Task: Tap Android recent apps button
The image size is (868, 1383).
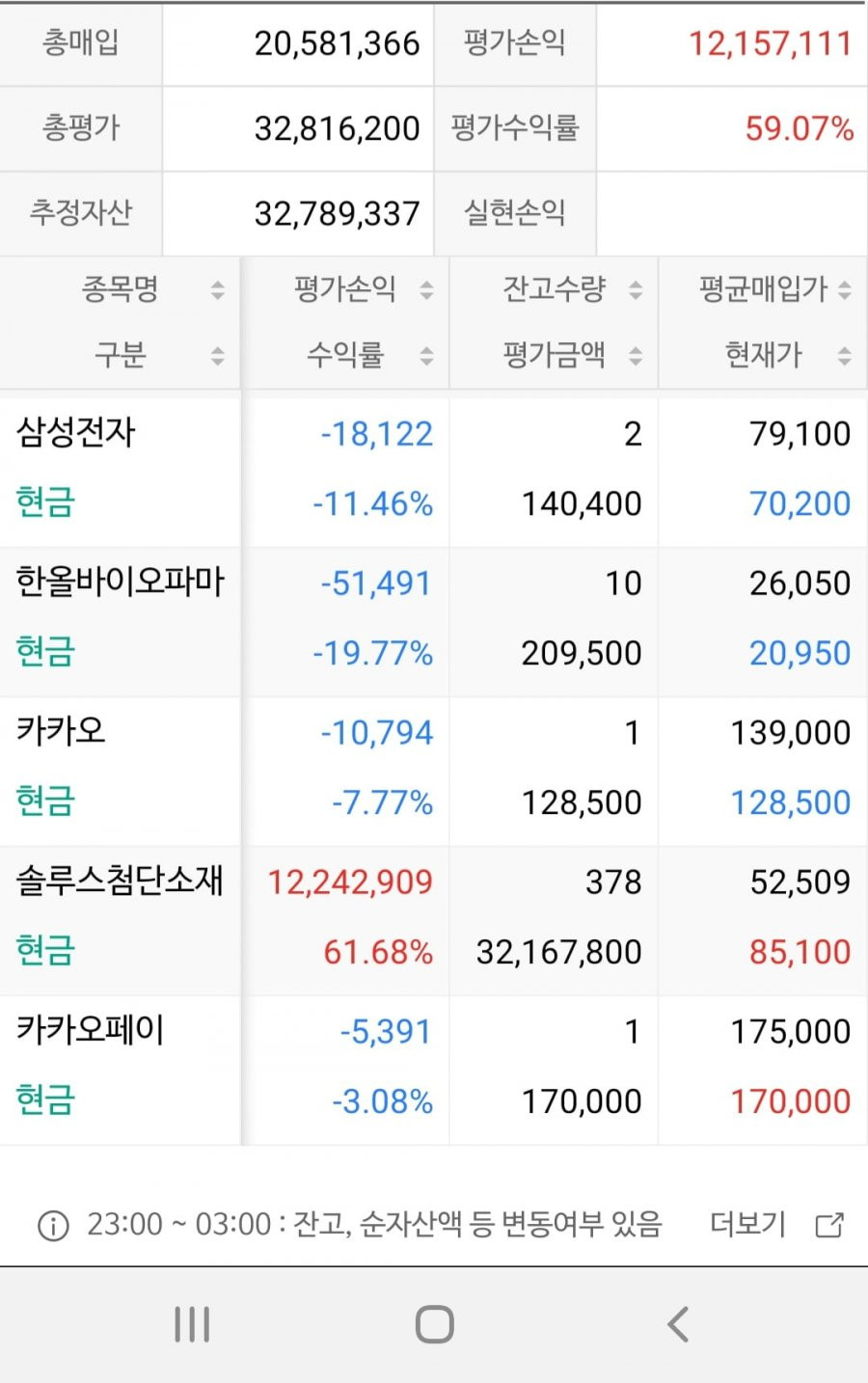Action: pyautogui.click(x=192, y=1324)
